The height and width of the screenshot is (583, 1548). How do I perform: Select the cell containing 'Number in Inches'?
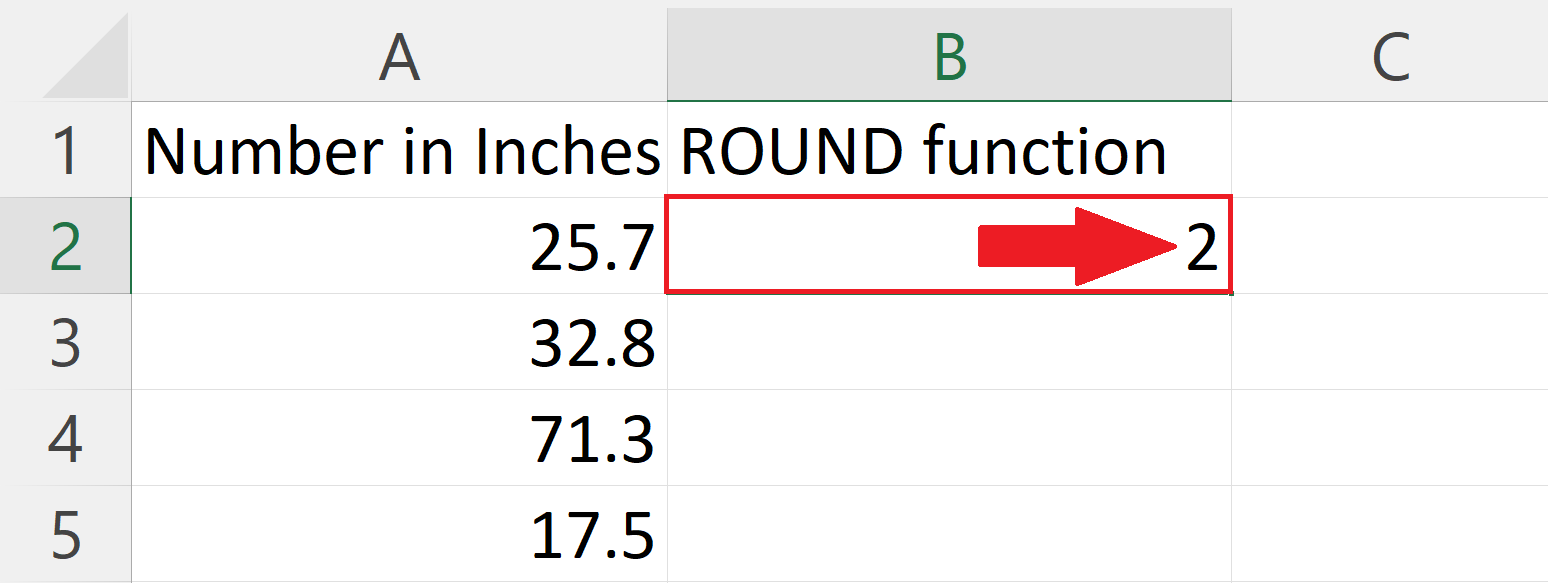399,150
